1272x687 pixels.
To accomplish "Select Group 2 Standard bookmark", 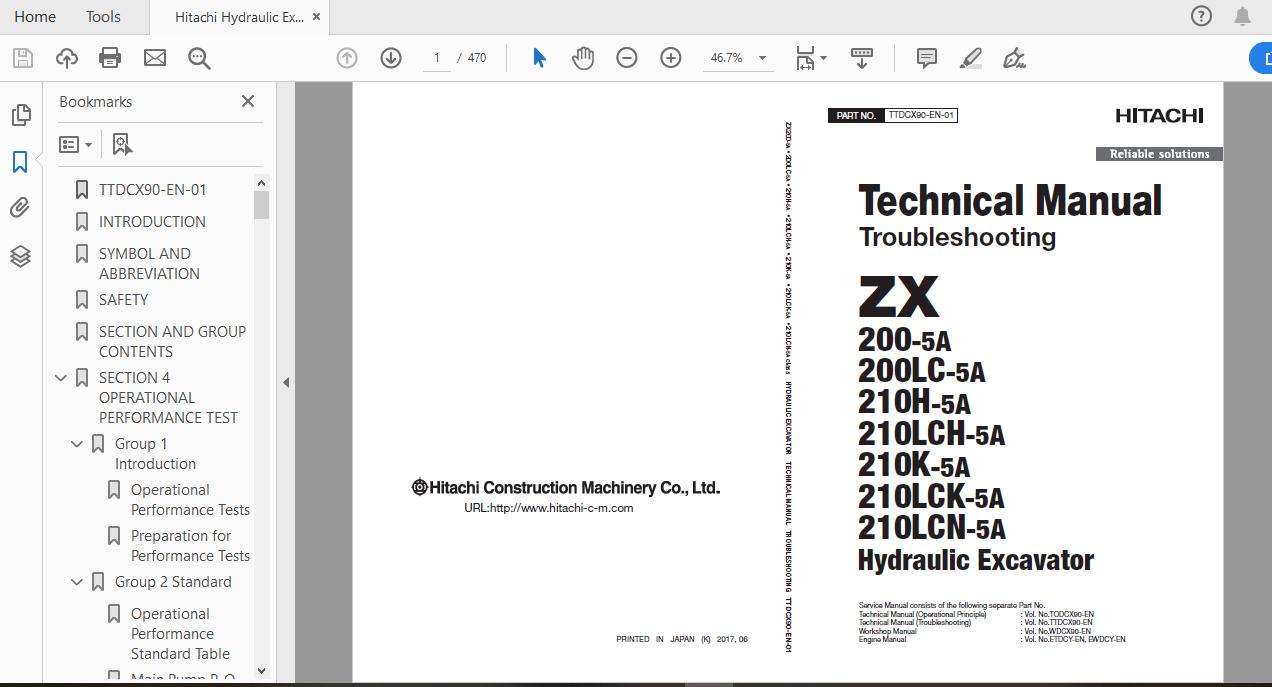I will click(173, 581).
